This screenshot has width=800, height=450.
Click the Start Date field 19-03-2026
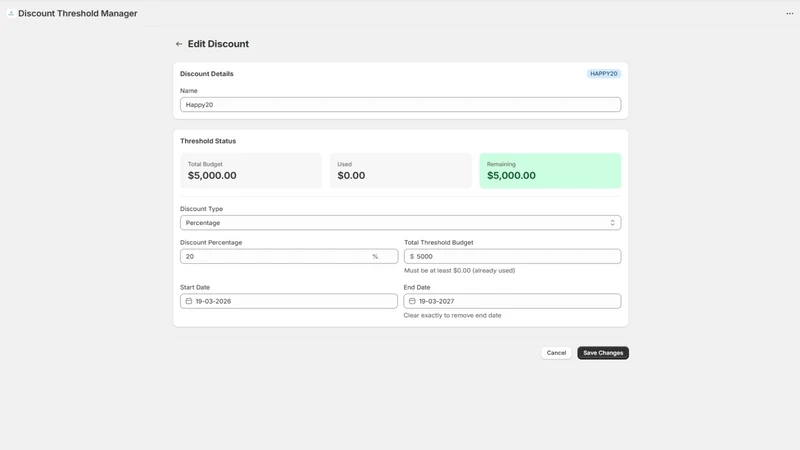289,301
